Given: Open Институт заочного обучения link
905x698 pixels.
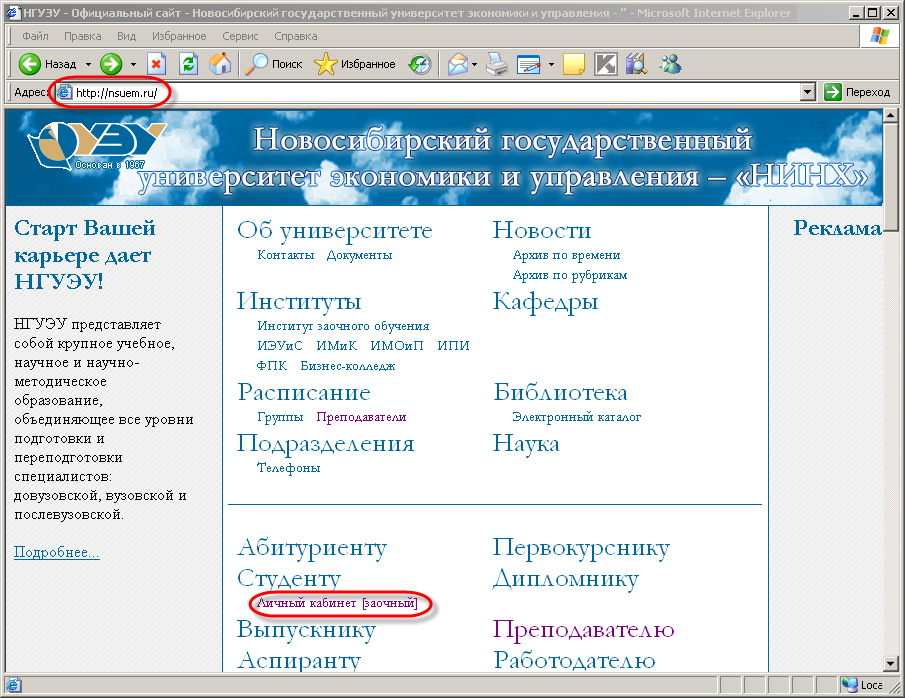Looking at the screenshot, I should pos(343,326).
